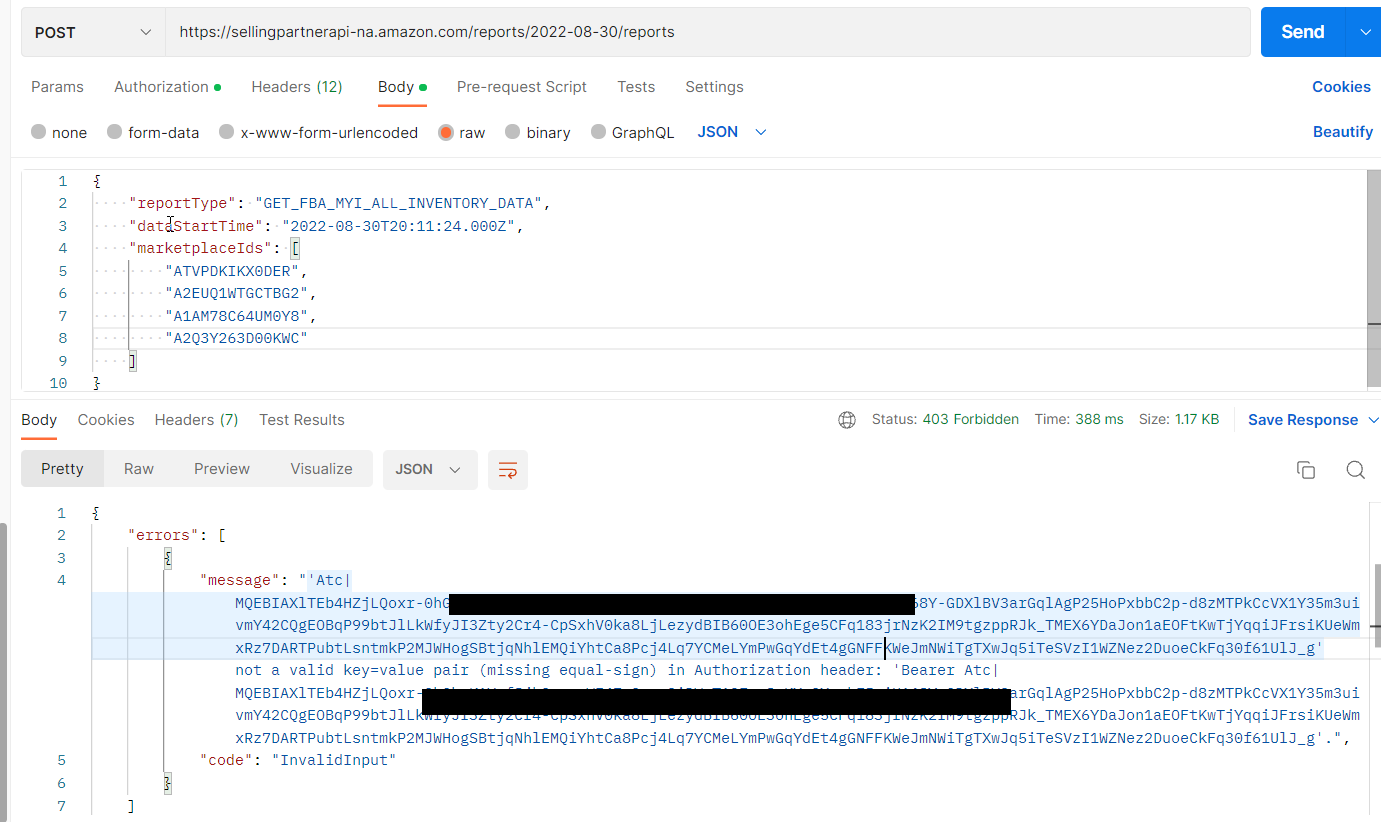Select the Raw response view
Viewport: 1381px width, 822px height.
coord(139,469)
